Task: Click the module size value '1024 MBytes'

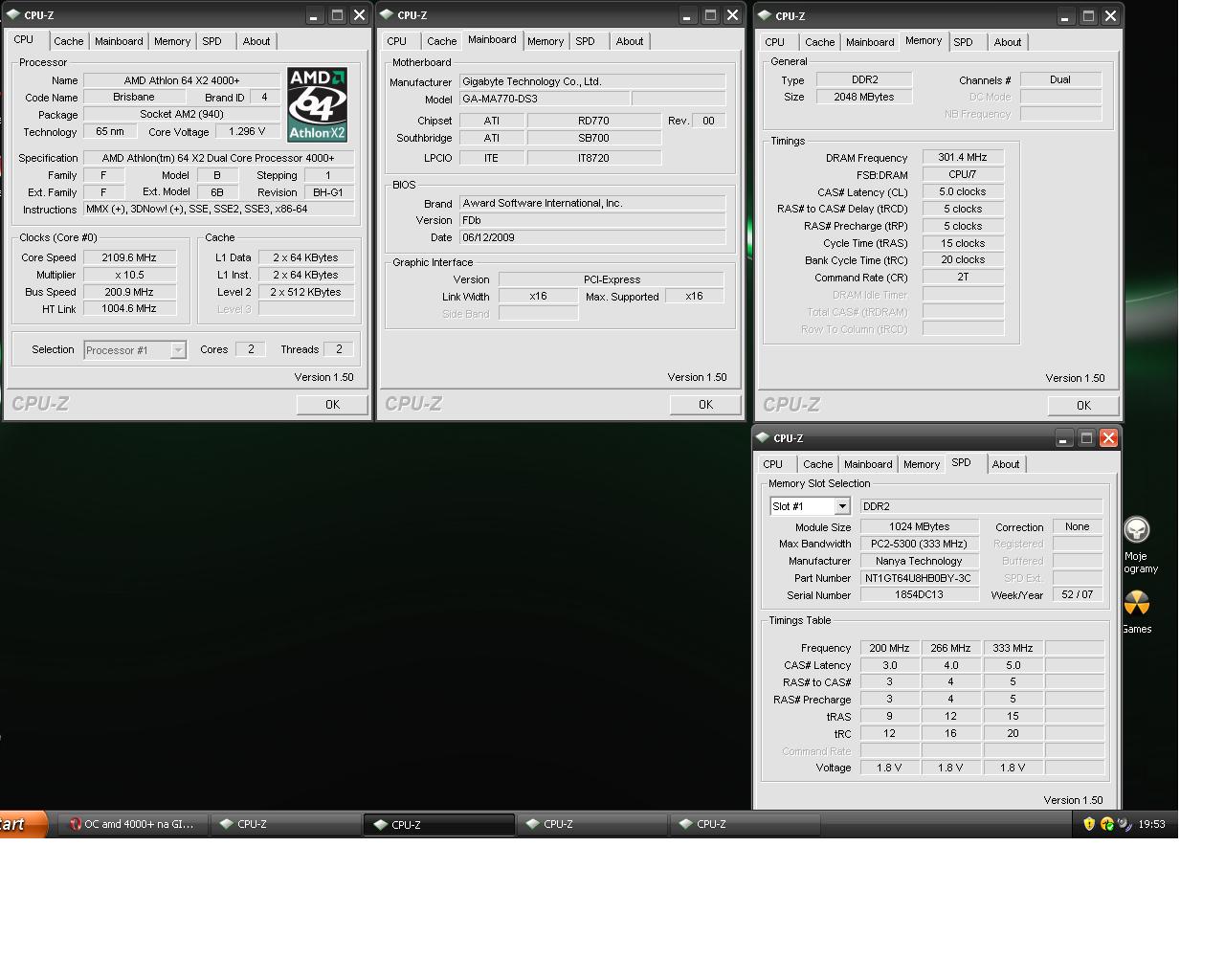Action: [920, 526]
